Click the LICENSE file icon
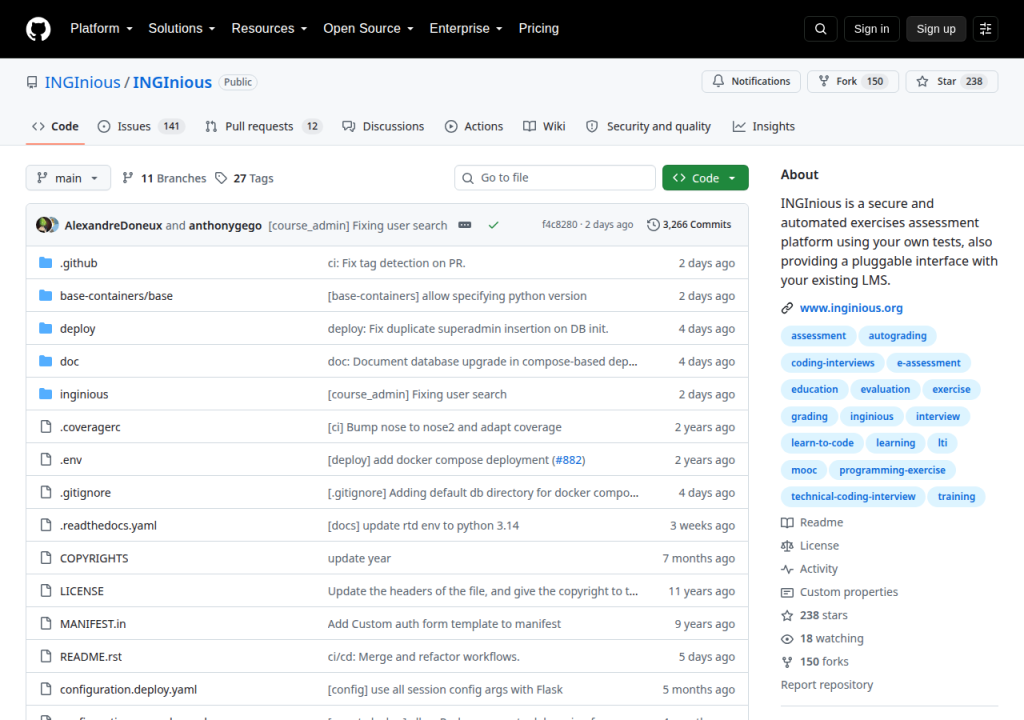 point(46,591)
